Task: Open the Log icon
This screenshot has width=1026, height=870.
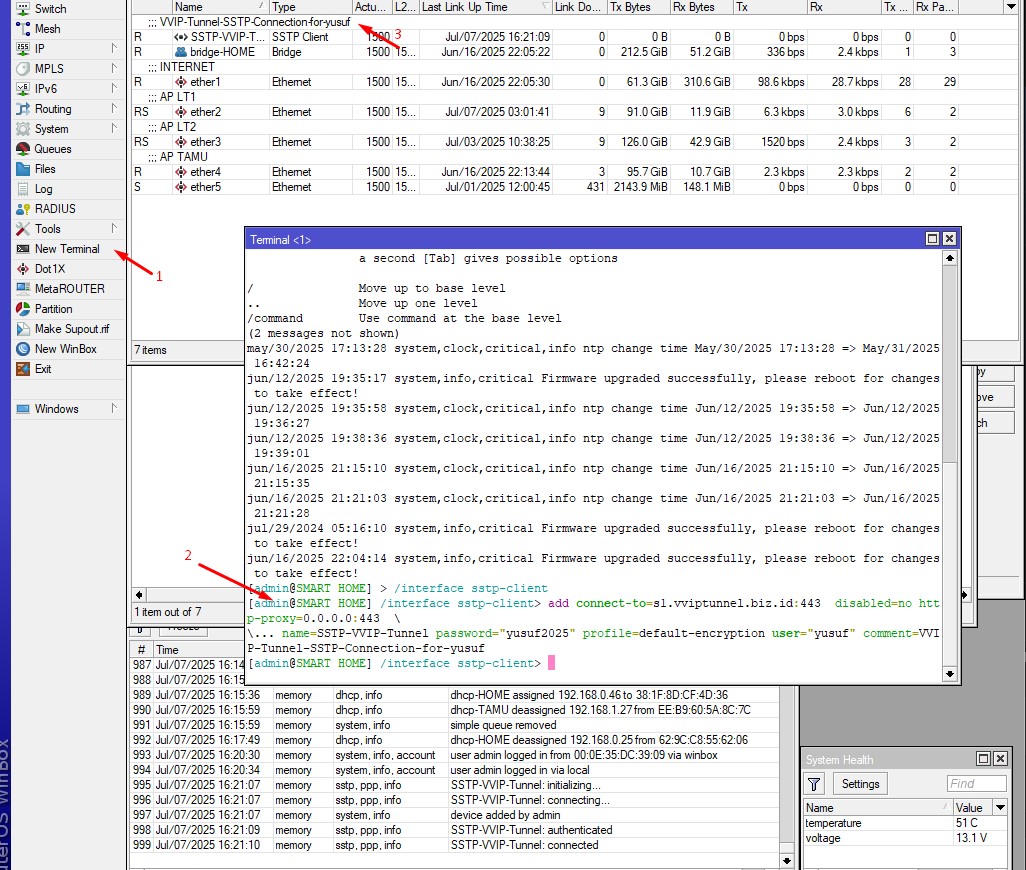Action: [23, 189]
